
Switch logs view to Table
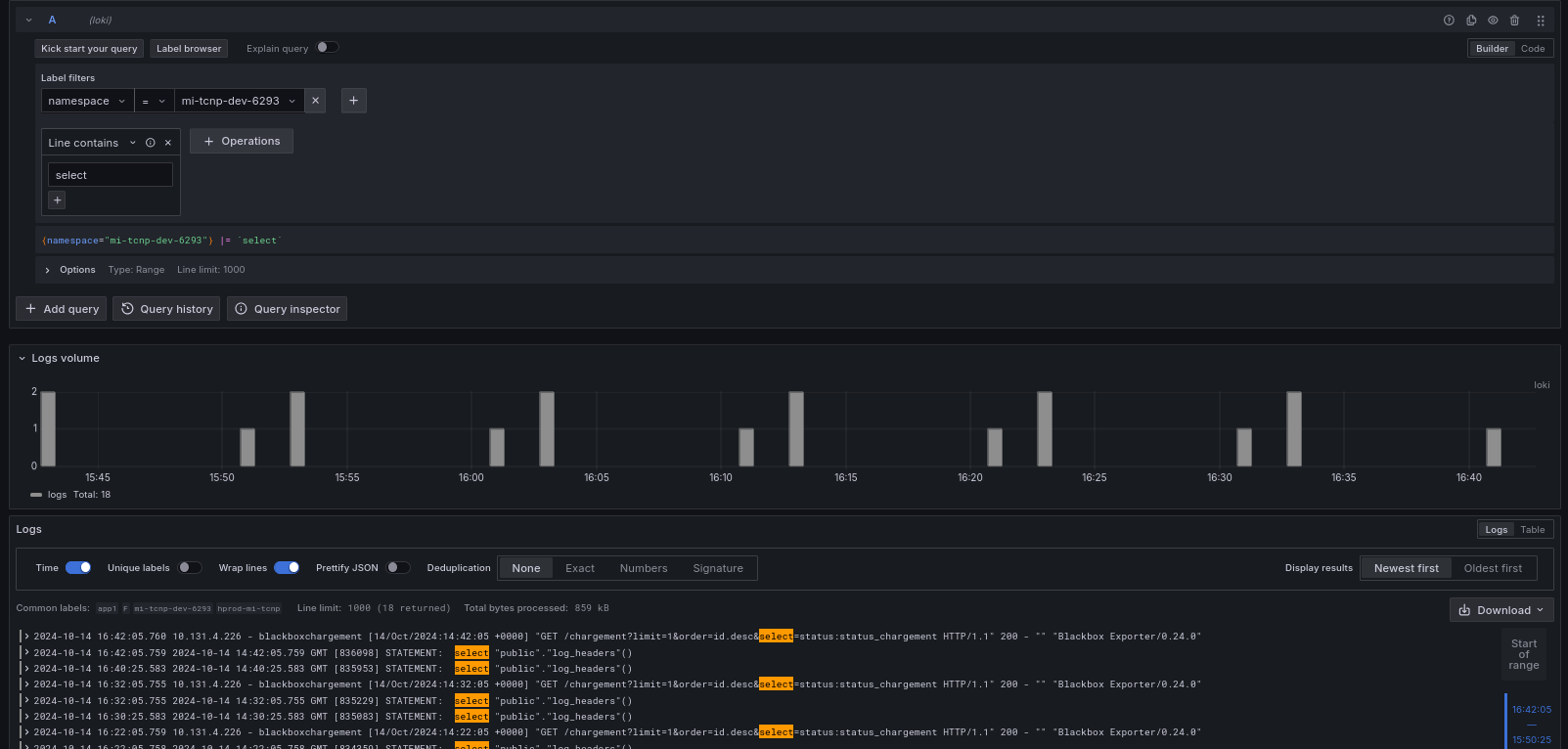click(x=1532, y=530)
